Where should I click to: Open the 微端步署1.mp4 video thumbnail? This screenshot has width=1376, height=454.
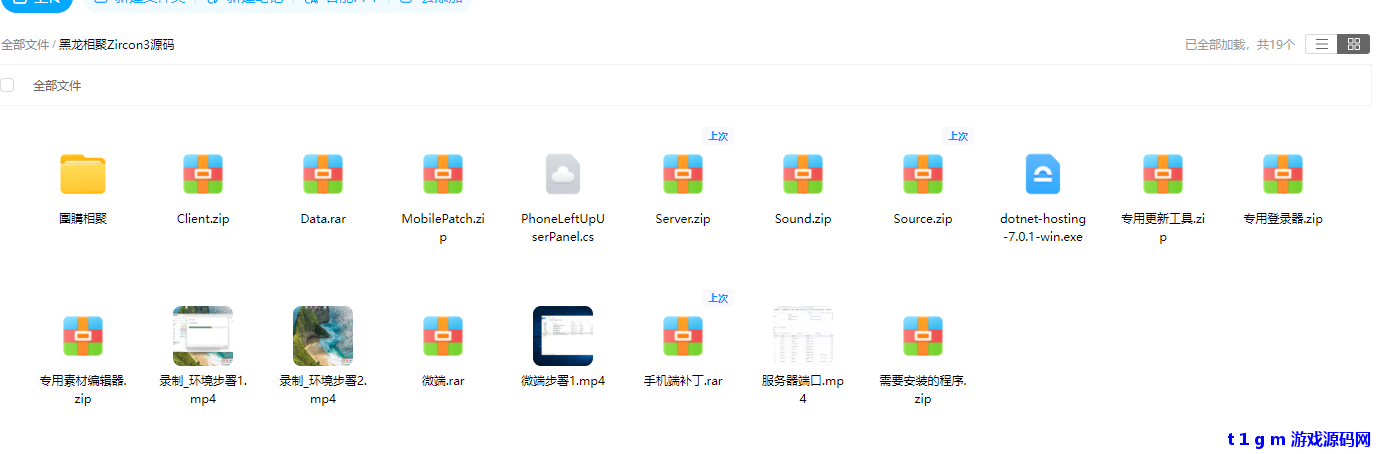pos(563,336)
